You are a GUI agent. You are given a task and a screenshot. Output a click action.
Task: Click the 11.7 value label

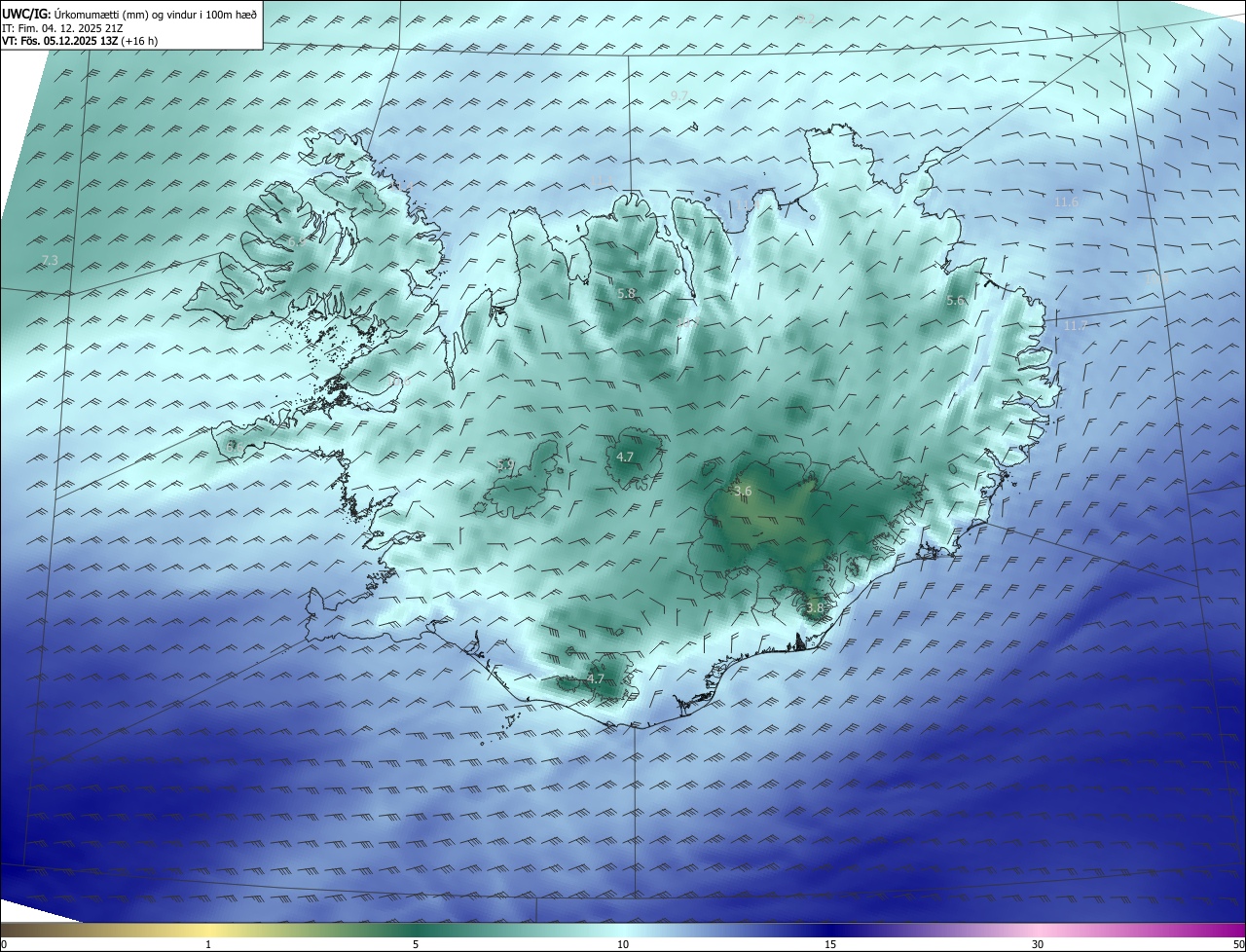coord(1074,326)
